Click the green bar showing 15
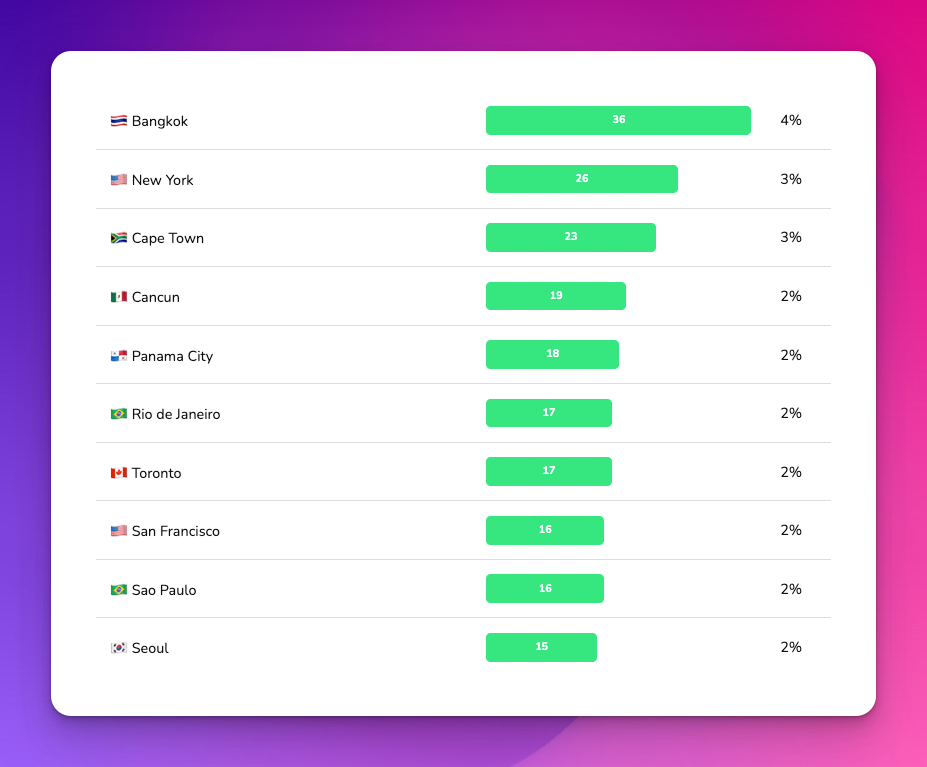The width and height of the screenshot is (927, 767). point(542,647)
